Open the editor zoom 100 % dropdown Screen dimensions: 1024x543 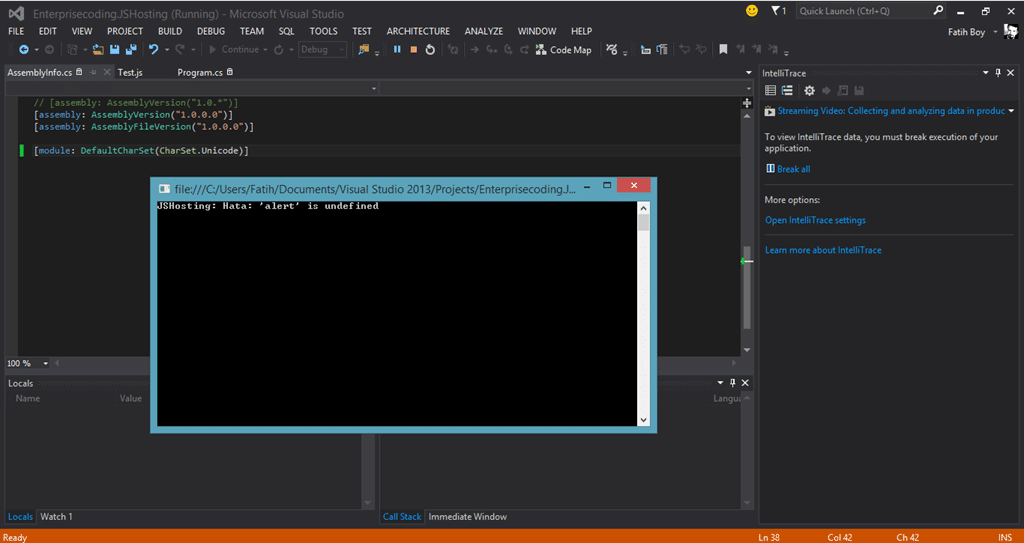pyautogui.click(x=46, y=363)
